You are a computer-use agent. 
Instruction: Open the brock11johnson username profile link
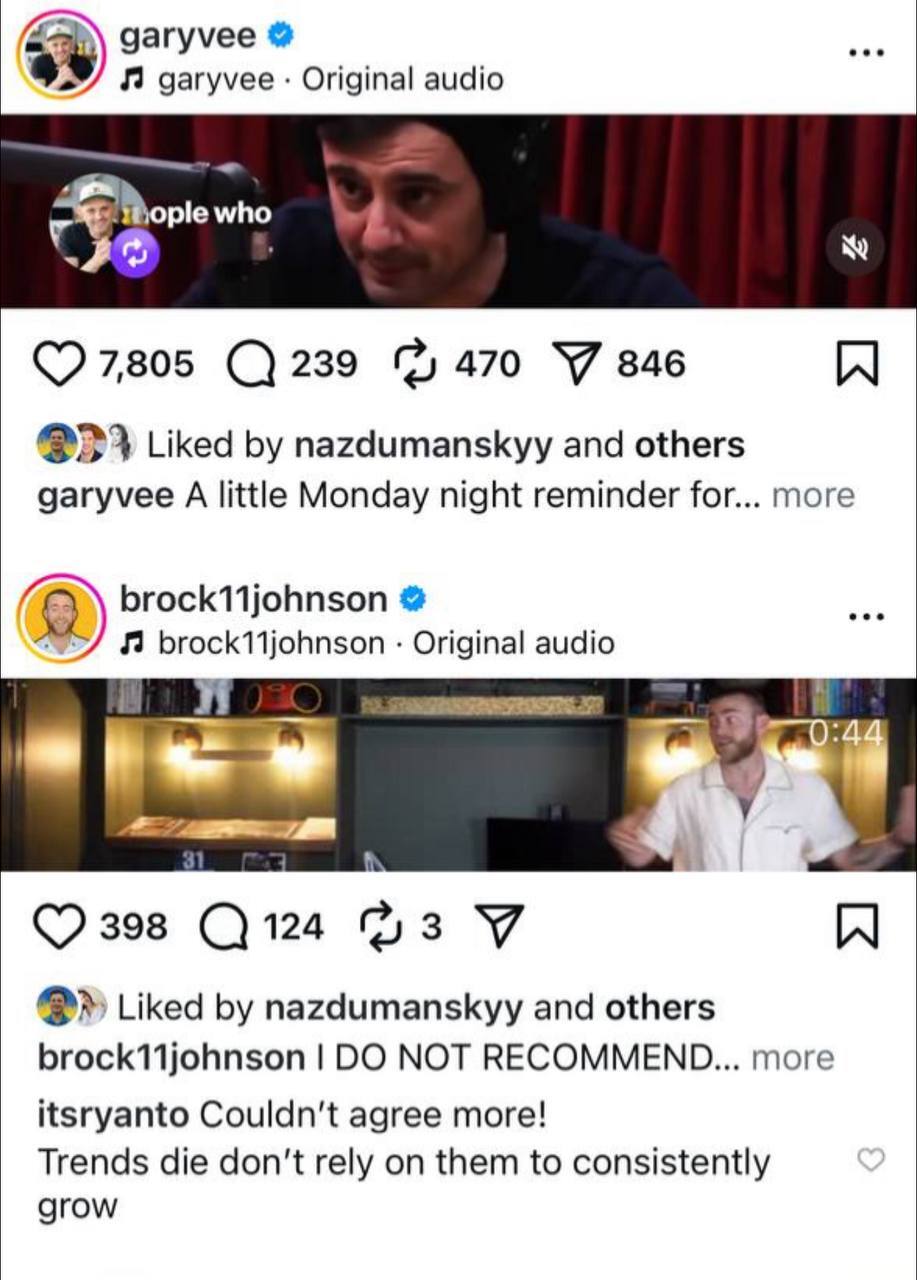253,598
